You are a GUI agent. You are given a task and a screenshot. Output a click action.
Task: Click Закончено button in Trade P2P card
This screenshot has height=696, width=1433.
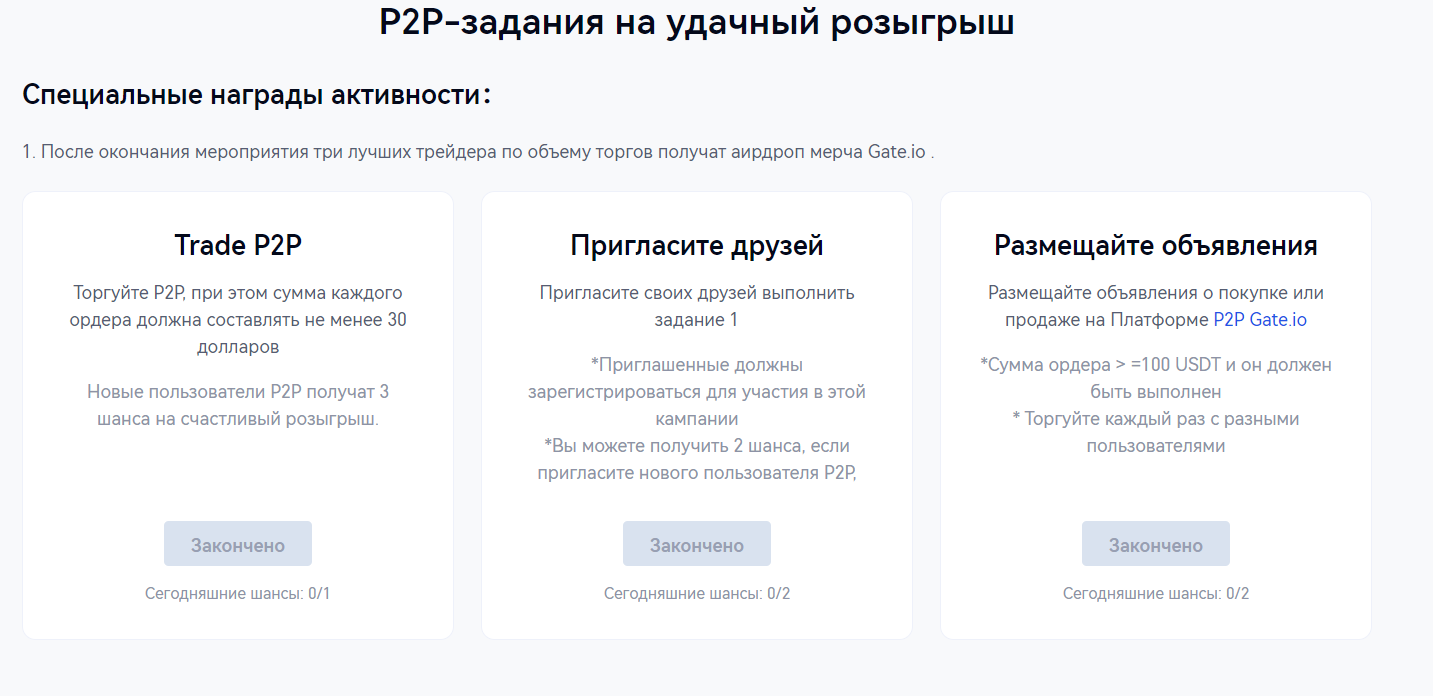(x=238, y=545)
